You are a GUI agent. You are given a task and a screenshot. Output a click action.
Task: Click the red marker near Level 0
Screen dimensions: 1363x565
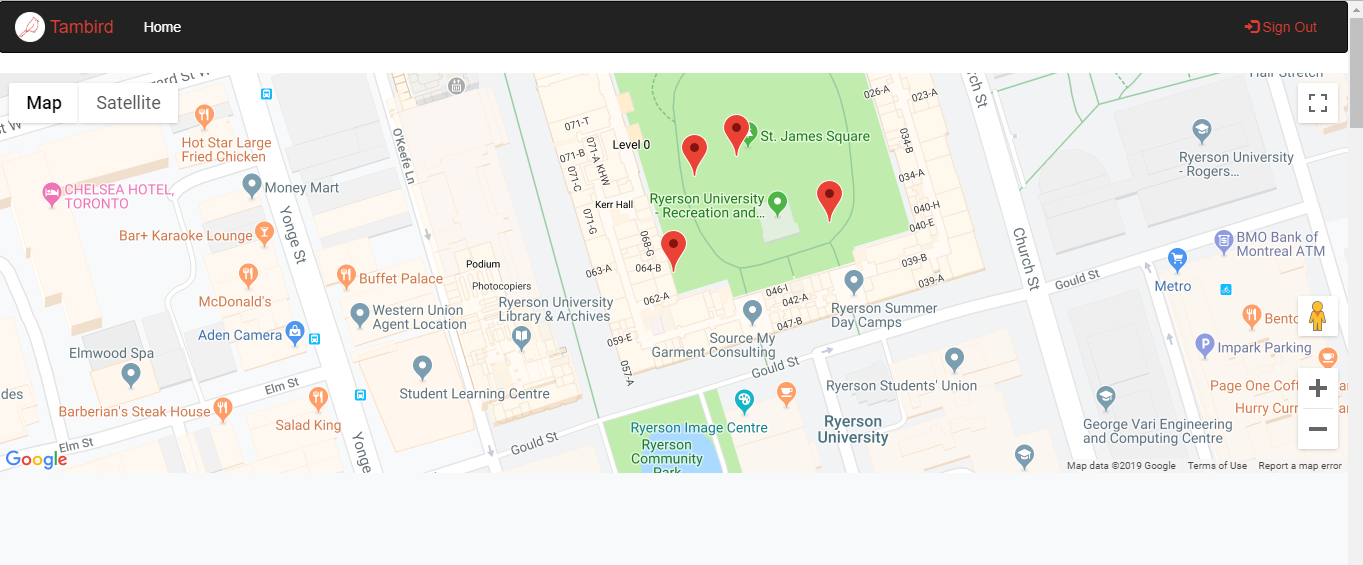pyautogui.click(x=694, y=154)
